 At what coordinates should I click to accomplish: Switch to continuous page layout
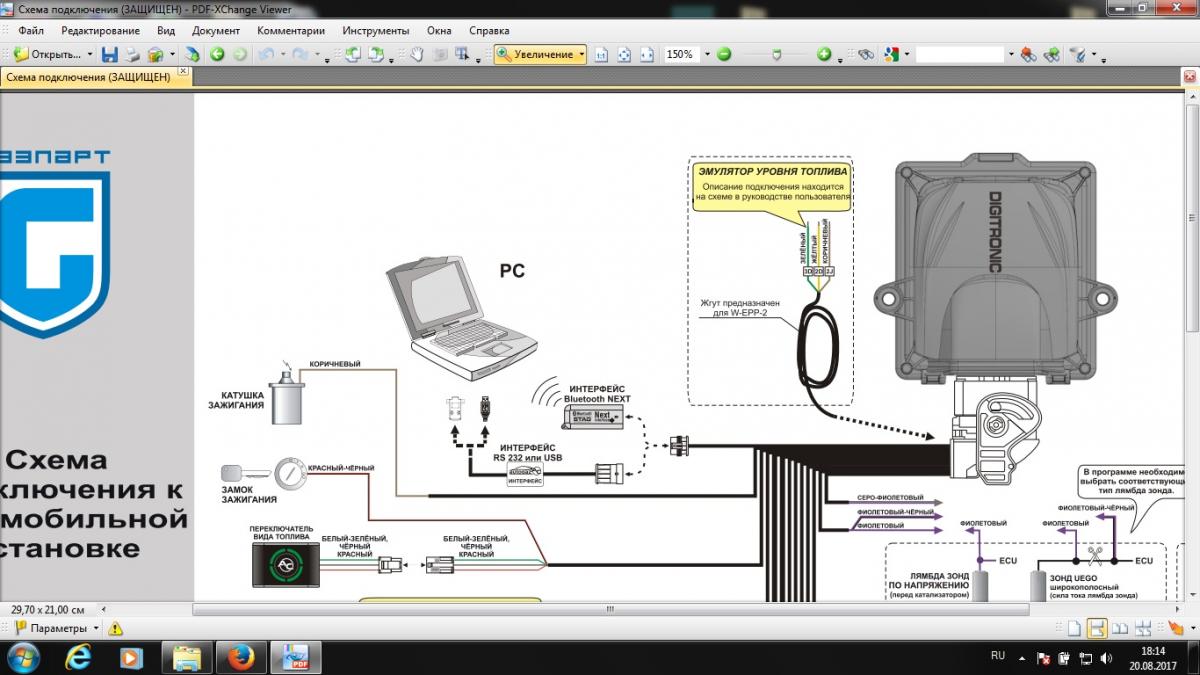click(1096, 628)
